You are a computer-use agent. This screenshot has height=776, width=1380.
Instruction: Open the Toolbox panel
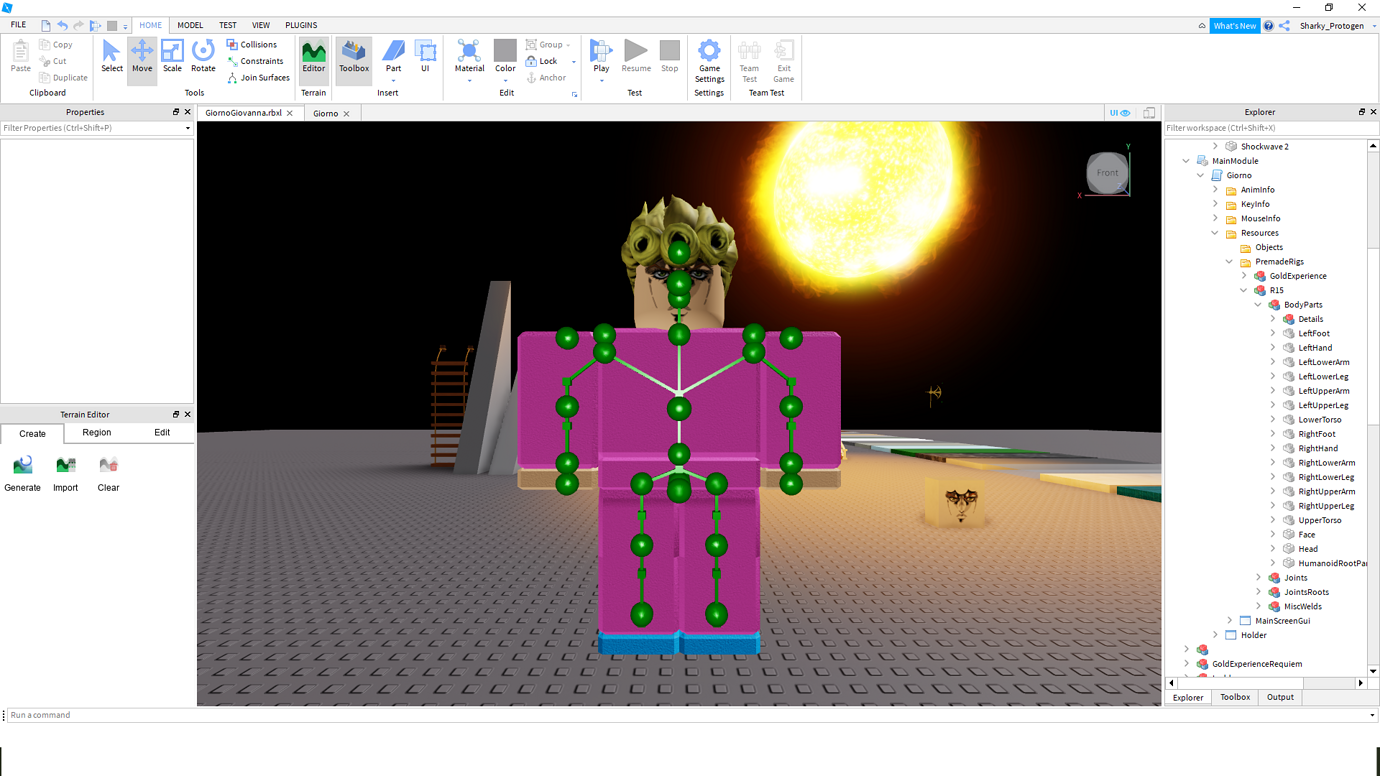[353, 57]
